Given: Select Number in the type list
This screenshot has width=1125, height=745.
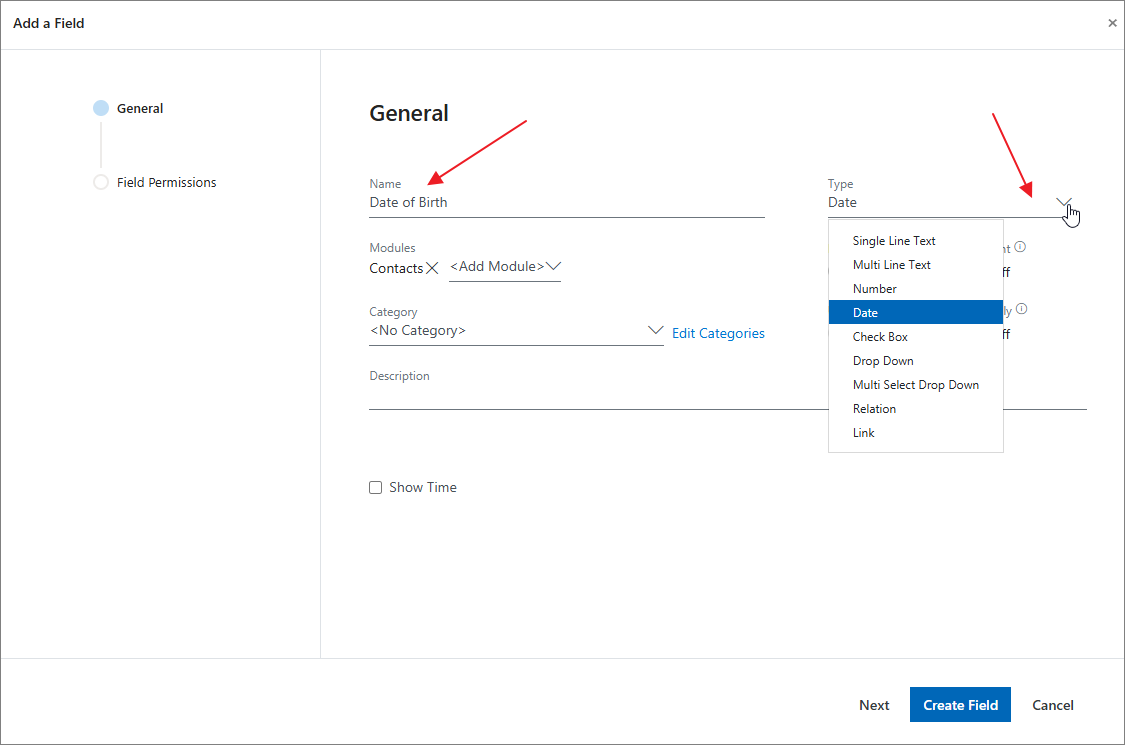Looking at the screenshot, I should [874, 289].
